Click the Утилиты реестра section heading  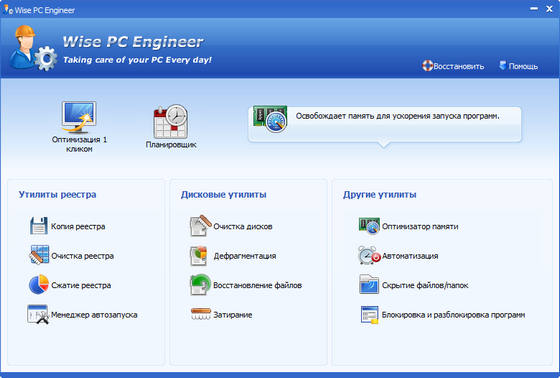[58, 195]
